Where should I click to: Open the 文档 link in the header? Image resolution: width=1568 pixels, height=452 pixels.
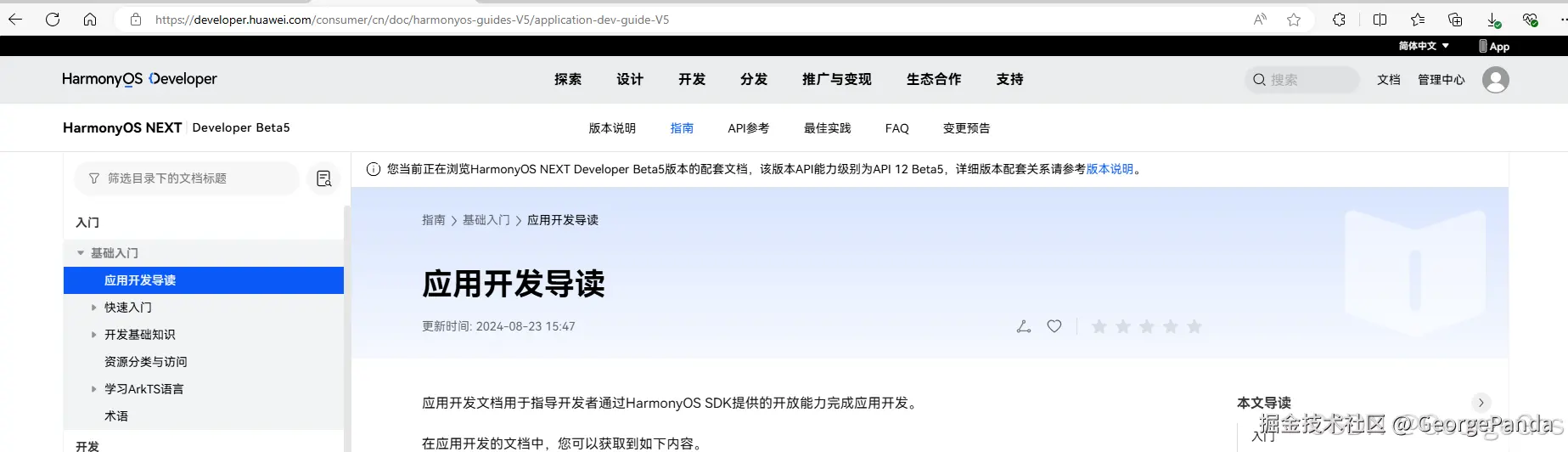[1389, 80]
